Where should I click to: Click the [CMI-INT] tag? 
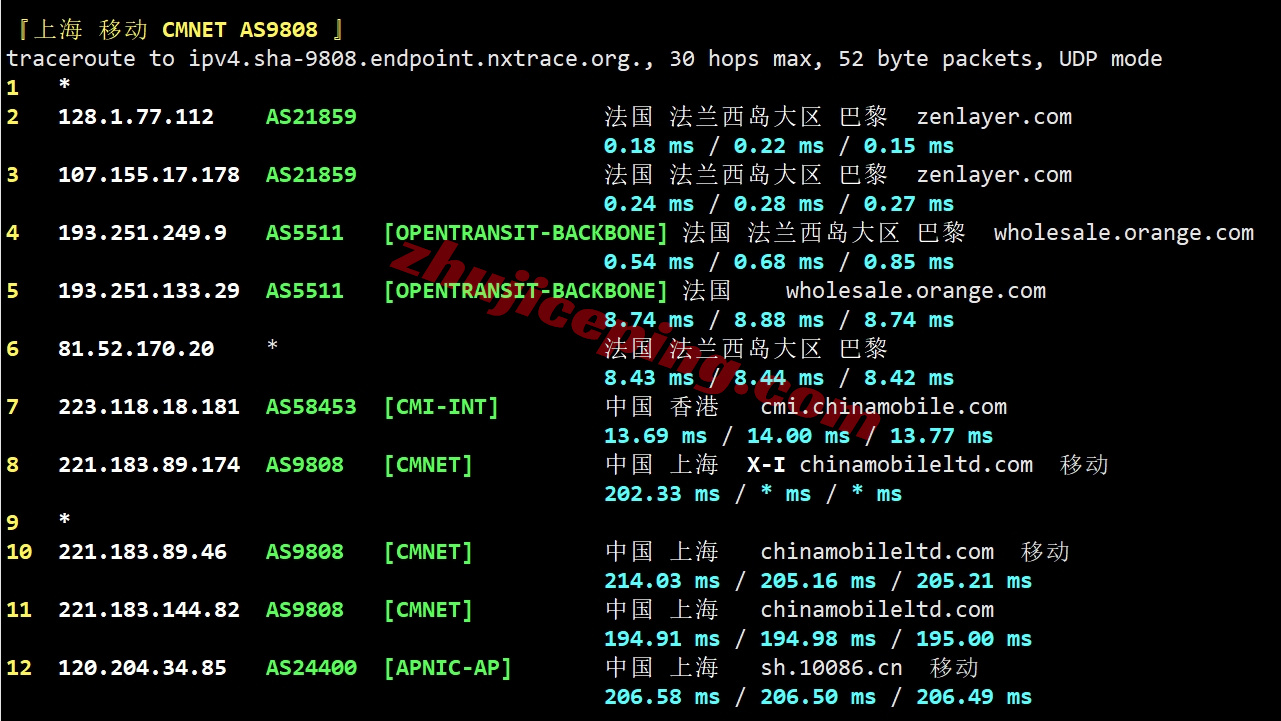click(441, 407)
